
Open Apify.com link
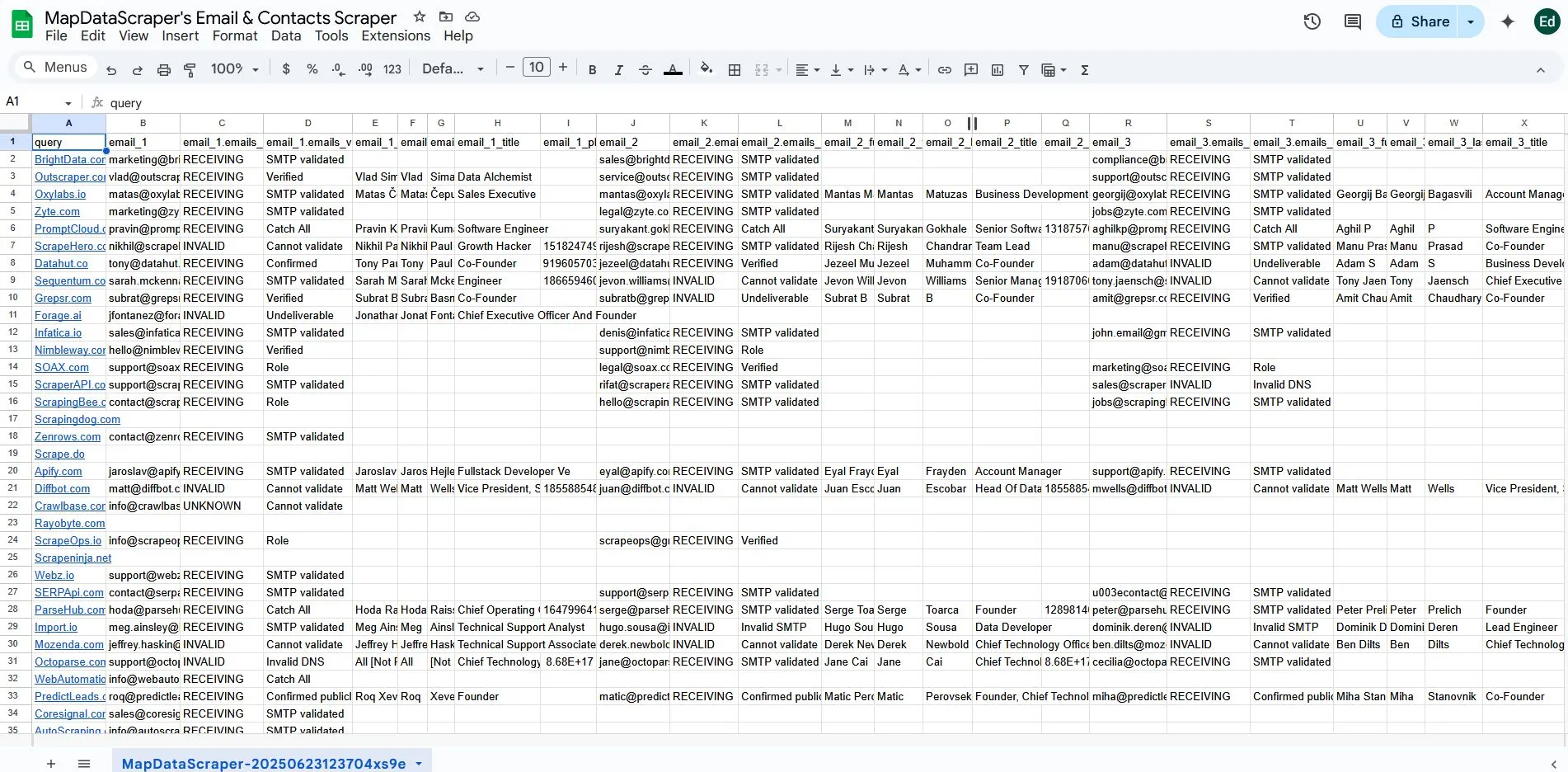click(x=59, y=471)
